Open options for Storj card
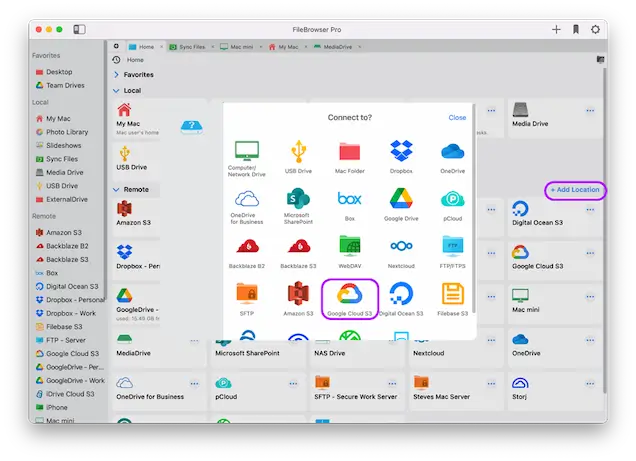 coord(590,384)
